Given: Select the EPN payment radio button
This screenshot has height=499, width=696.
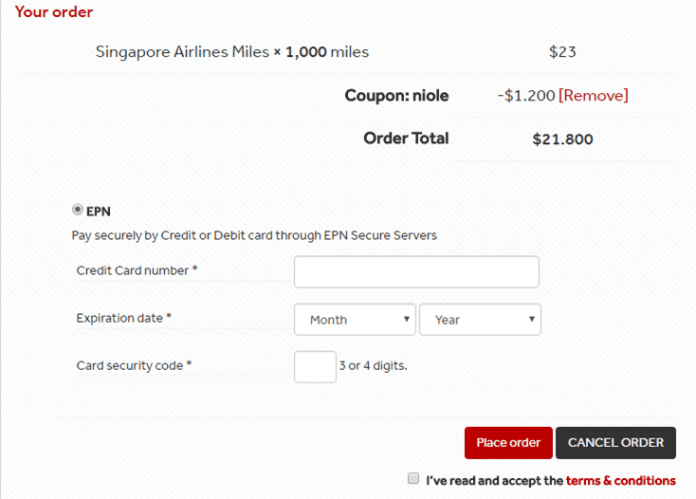Looking at the screenshot, I should click(x=77, y=210).
